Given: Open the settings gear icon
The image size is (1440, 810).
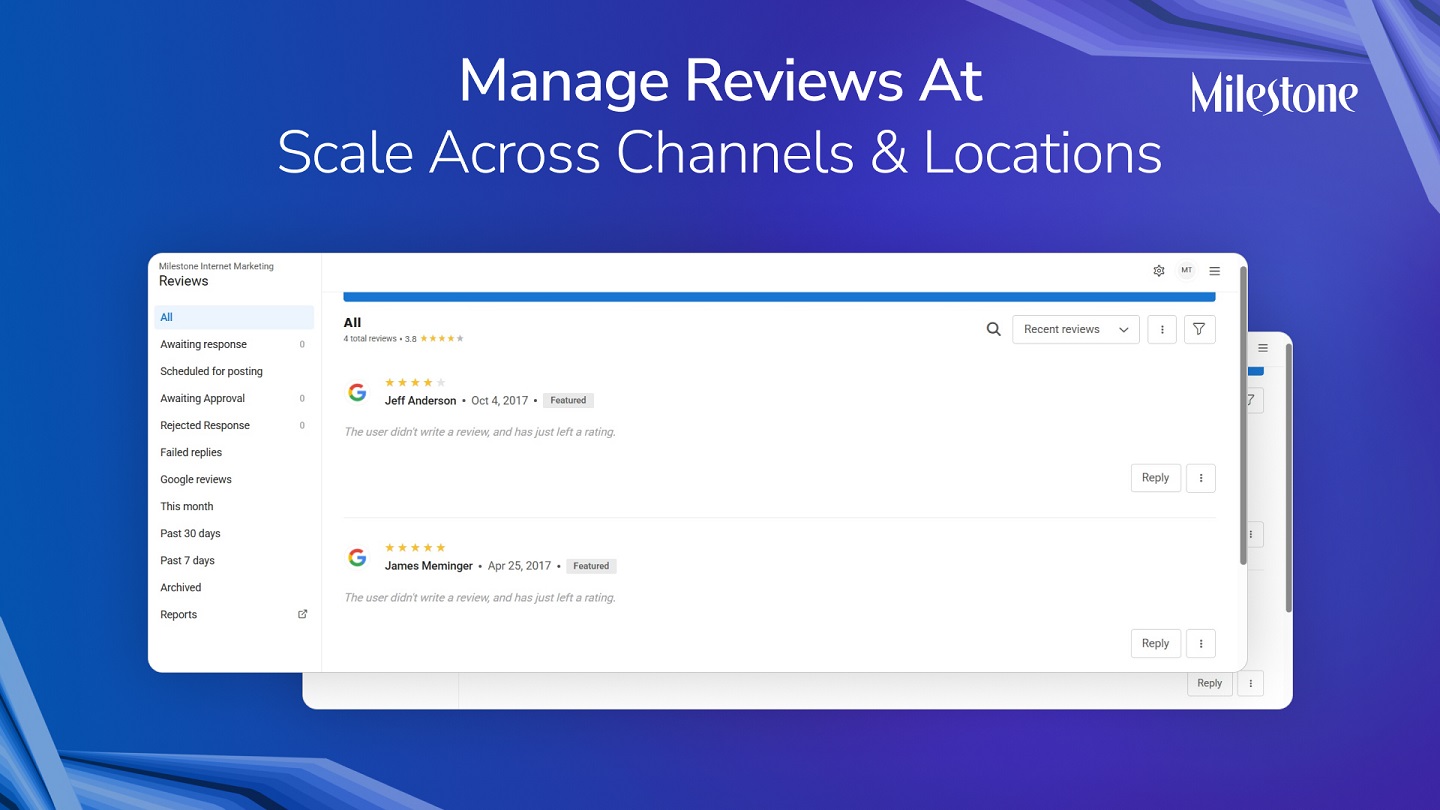Looking at the screenshot, I should coord(1159,271).
